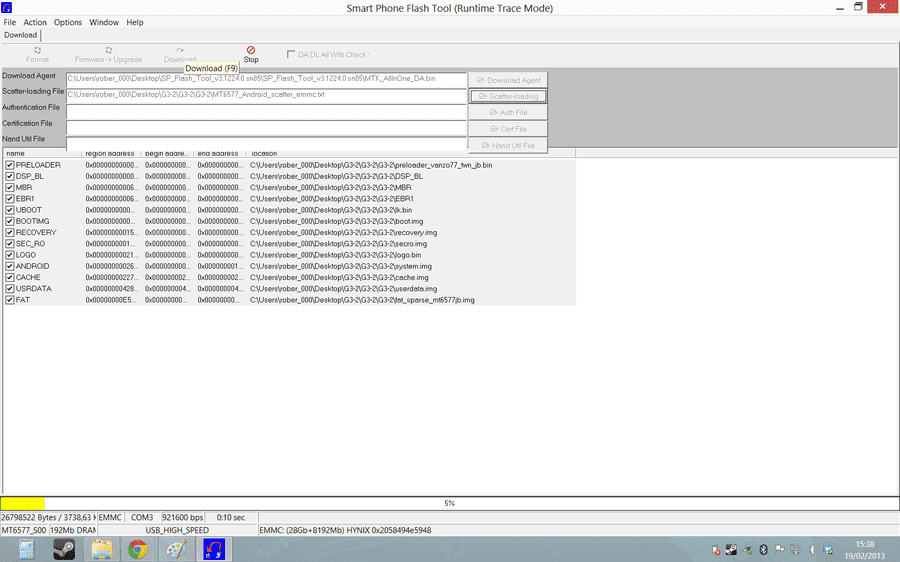Open the File menu
This screenshot has height=562, width=900.
point(10,22)
